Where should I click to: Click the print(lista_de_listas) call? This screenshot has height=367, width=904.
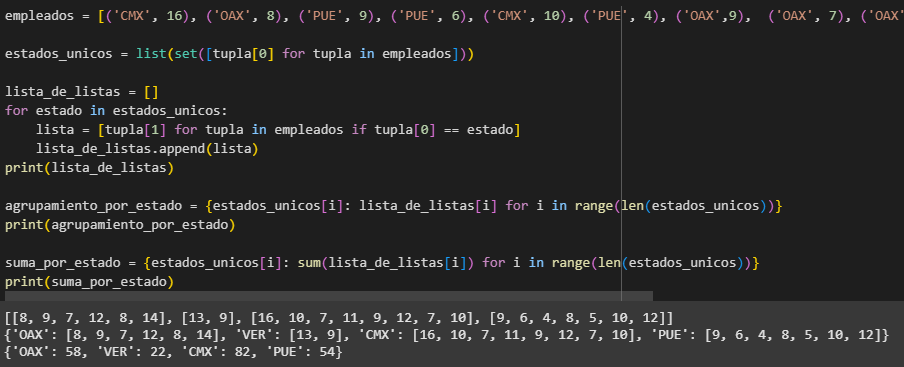coord(89,168)
